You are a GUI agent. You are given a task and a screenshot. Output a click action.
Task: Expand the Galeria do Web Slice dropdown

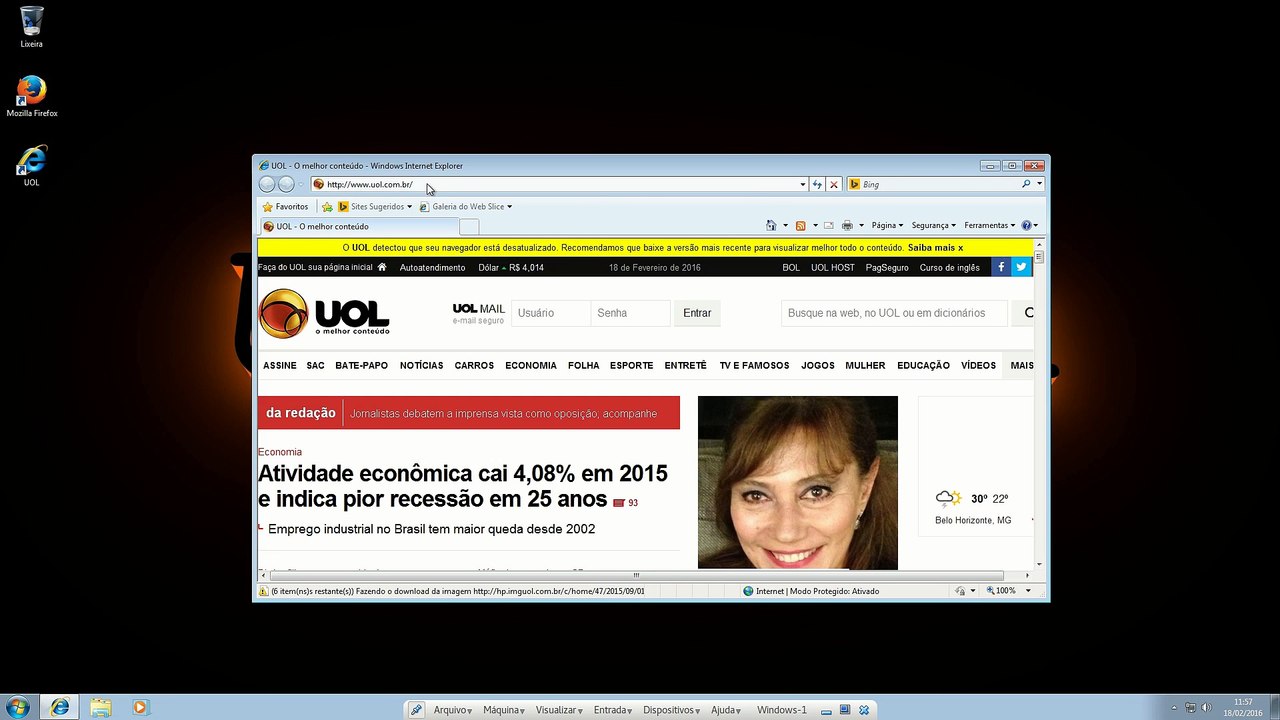(509, 207)
